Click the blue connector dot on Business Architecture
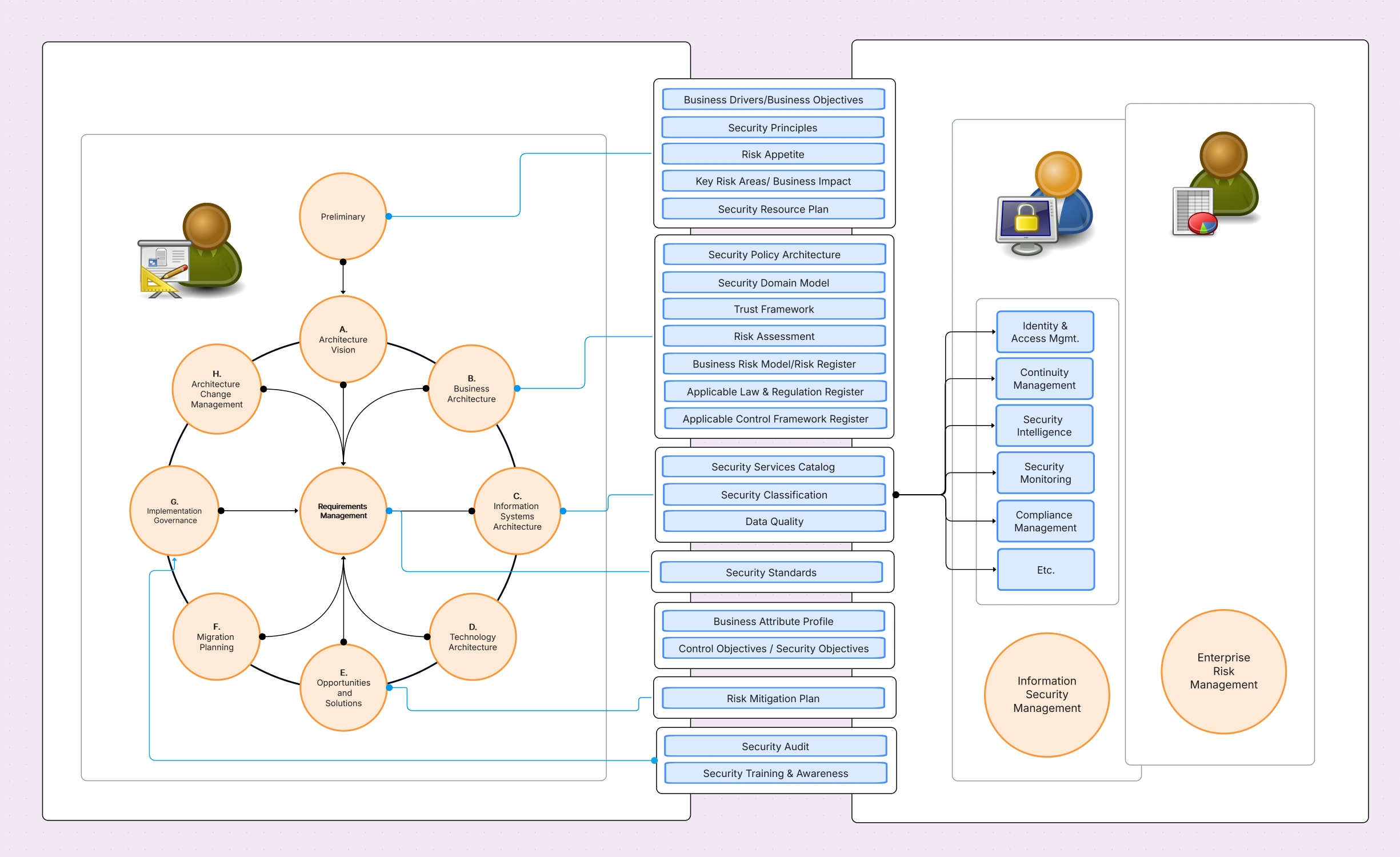 tap(517, 389)
